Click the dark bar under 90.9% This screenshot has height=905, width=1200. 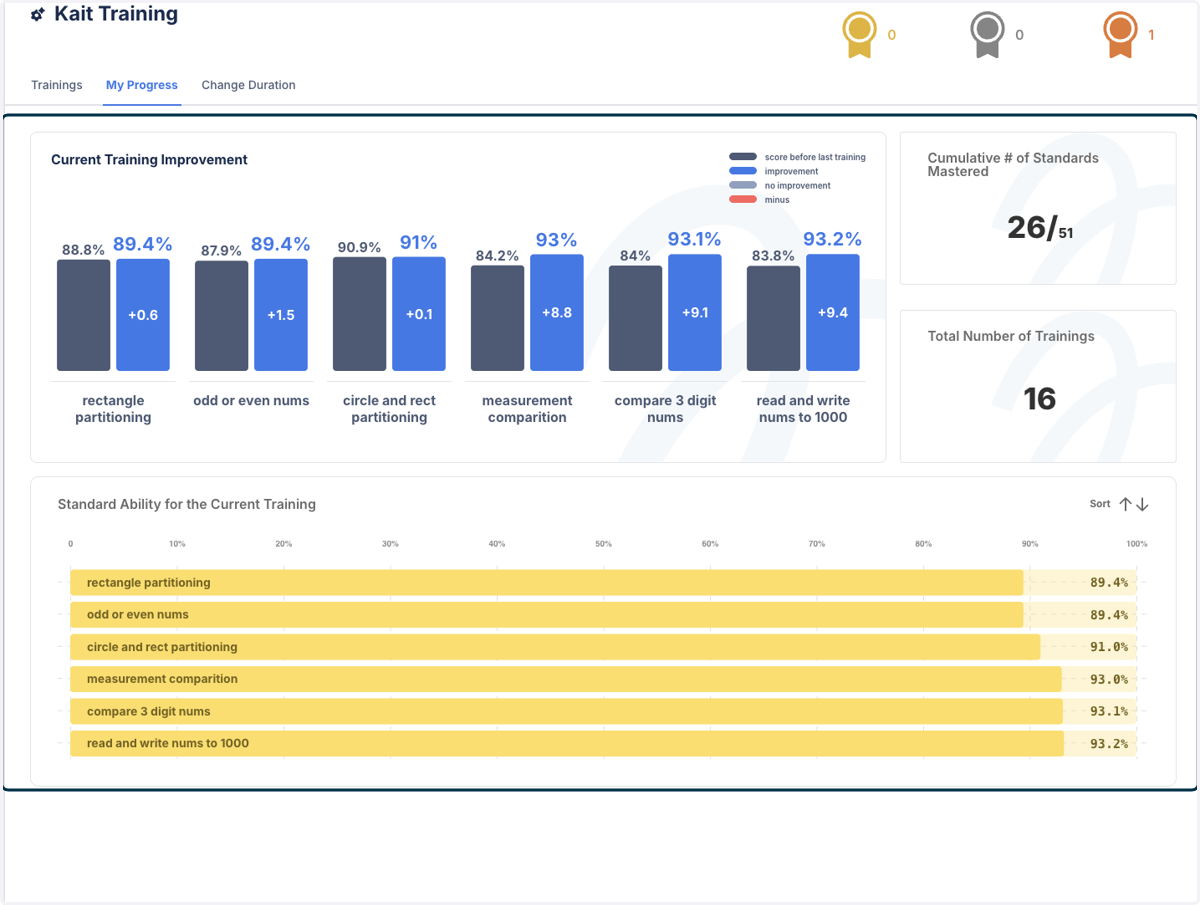(x=360, y=314)
